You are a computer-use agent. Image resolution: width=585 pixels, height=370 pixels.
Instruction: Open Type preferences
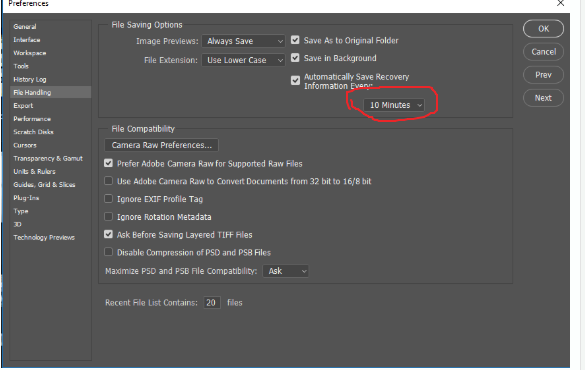click(21, 211)
